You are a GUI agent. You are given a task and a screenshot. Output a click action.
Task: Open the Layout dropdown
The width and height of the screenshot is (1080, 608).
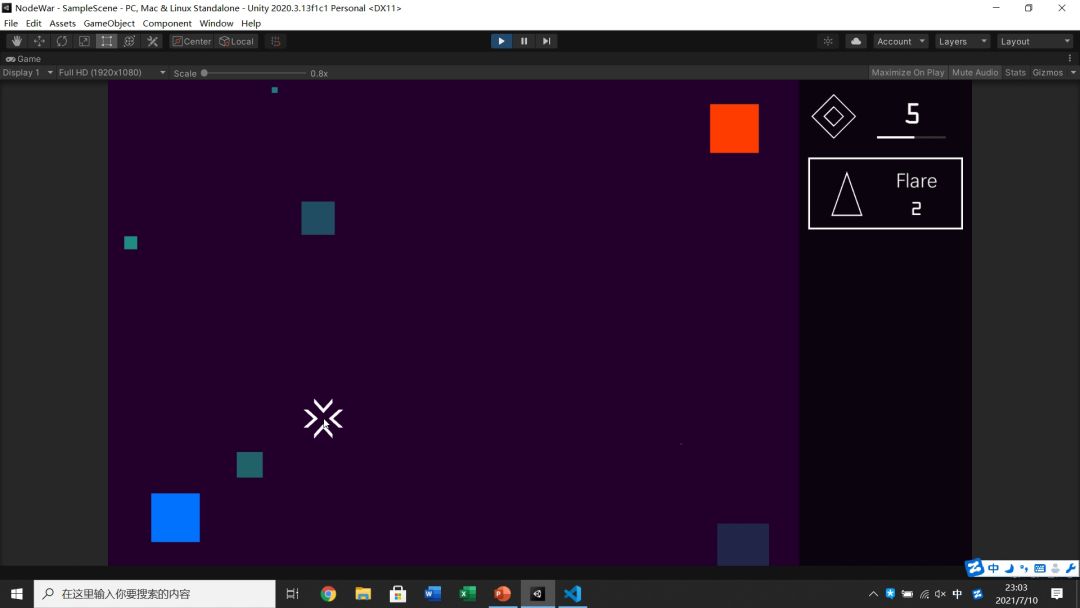pos(1034,41)
